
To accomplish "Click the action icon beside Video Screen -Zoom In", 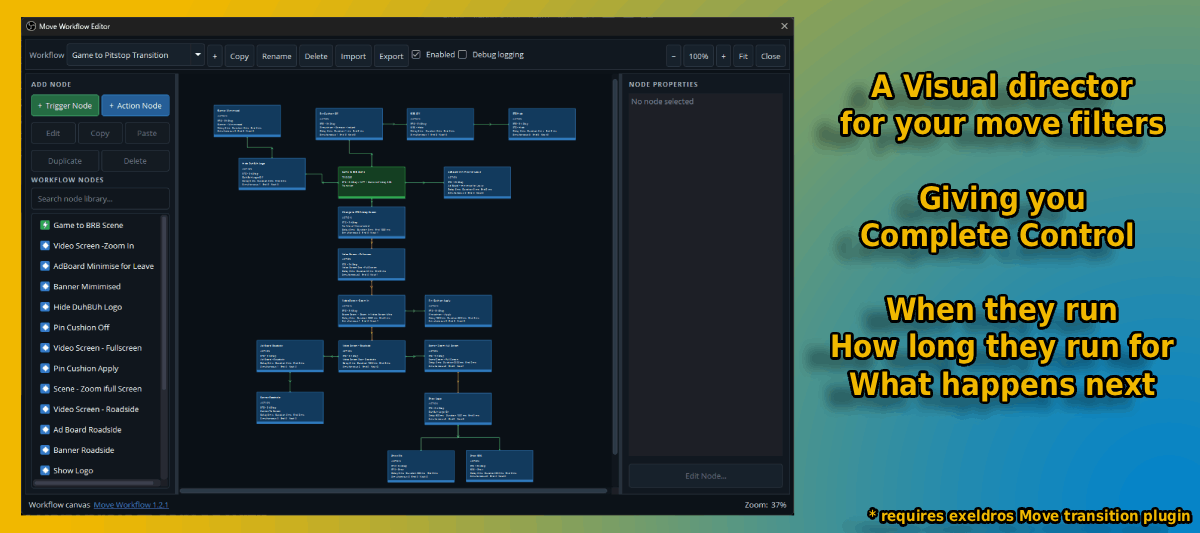I will coord(45,245).
